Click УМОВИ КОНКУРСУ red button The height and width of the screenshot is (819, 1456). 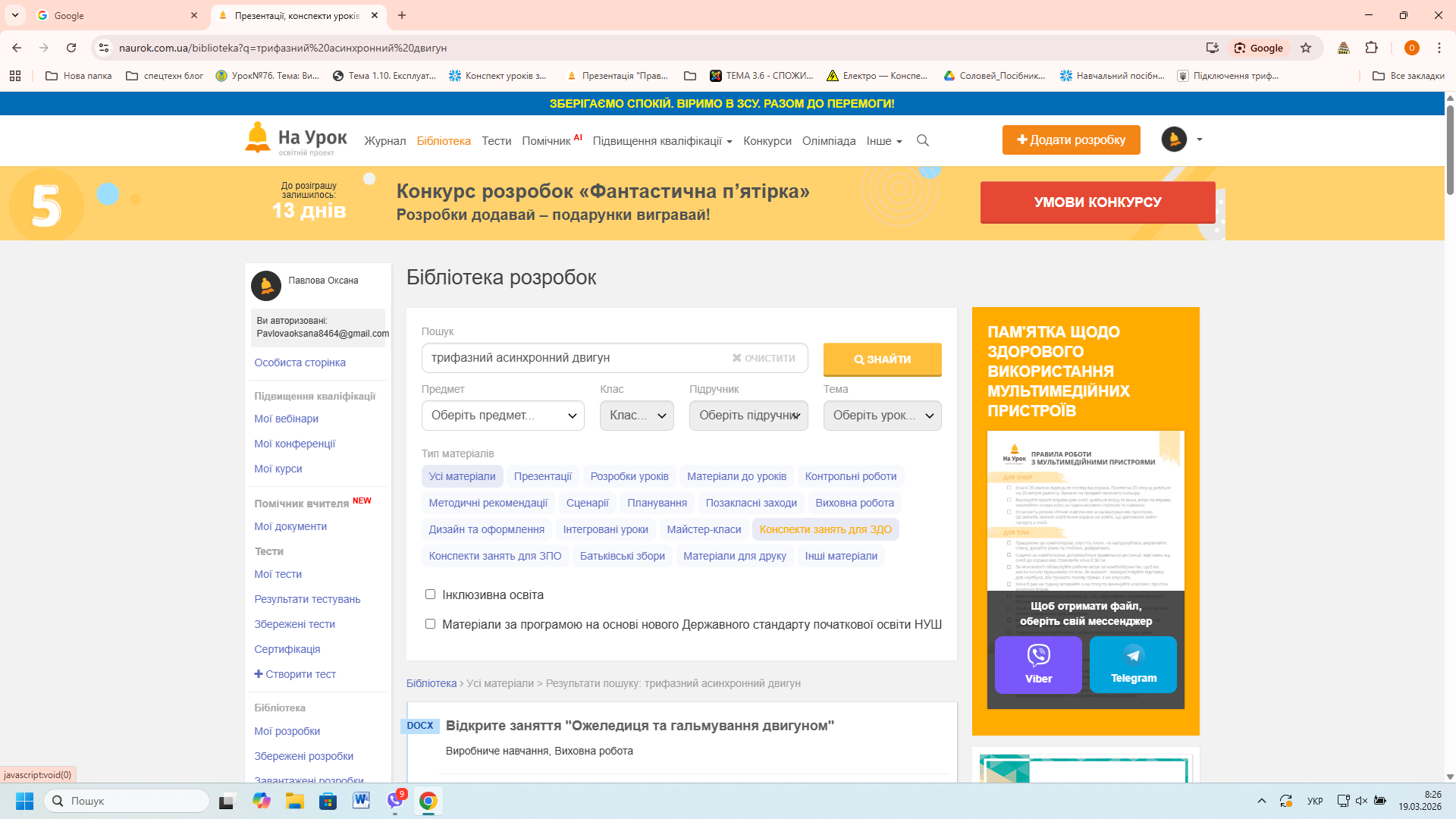click(1097, 202)
